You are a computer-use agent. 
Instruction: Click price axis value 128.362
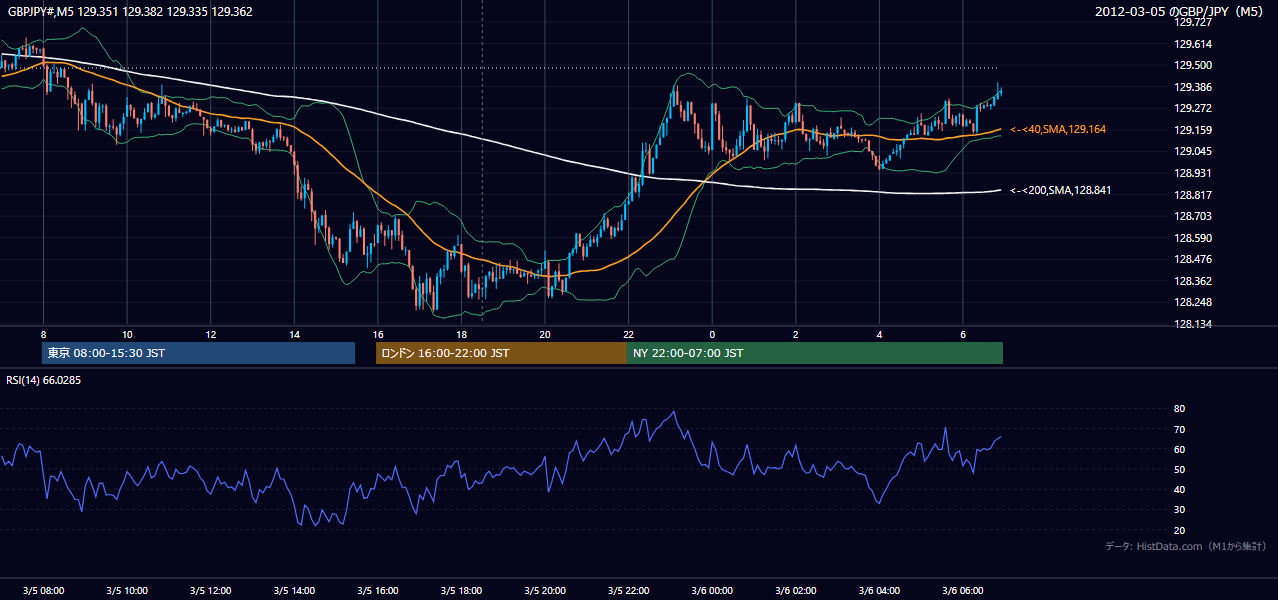point(1192,281)
